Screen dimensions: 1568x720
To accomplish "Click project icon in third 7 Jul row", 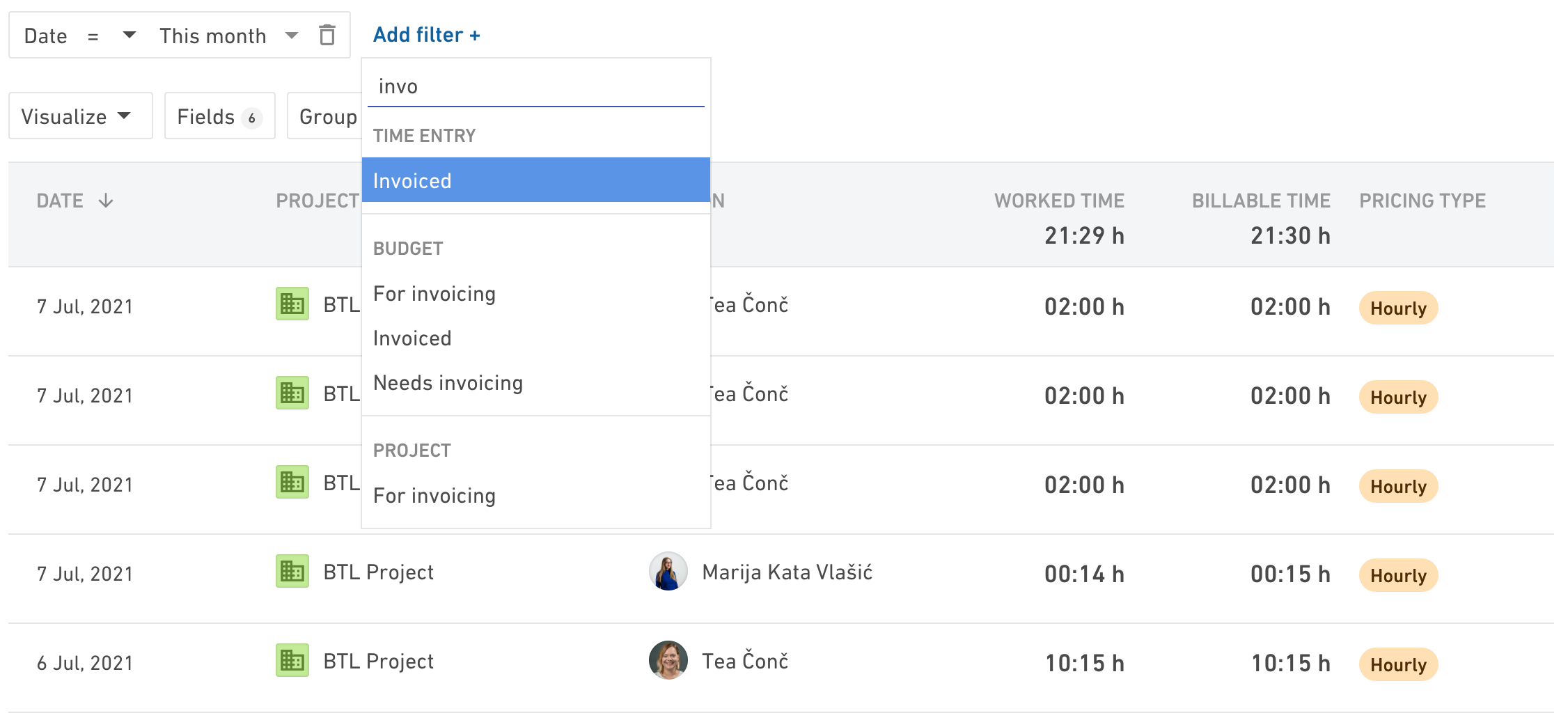I will click(x=292, y=483).
